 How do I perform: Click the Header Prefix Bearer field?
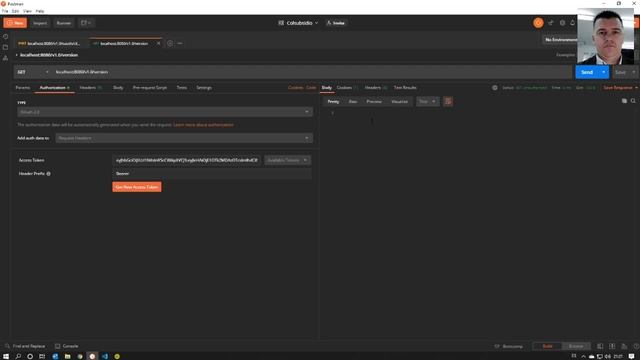(x=212, y=174)
